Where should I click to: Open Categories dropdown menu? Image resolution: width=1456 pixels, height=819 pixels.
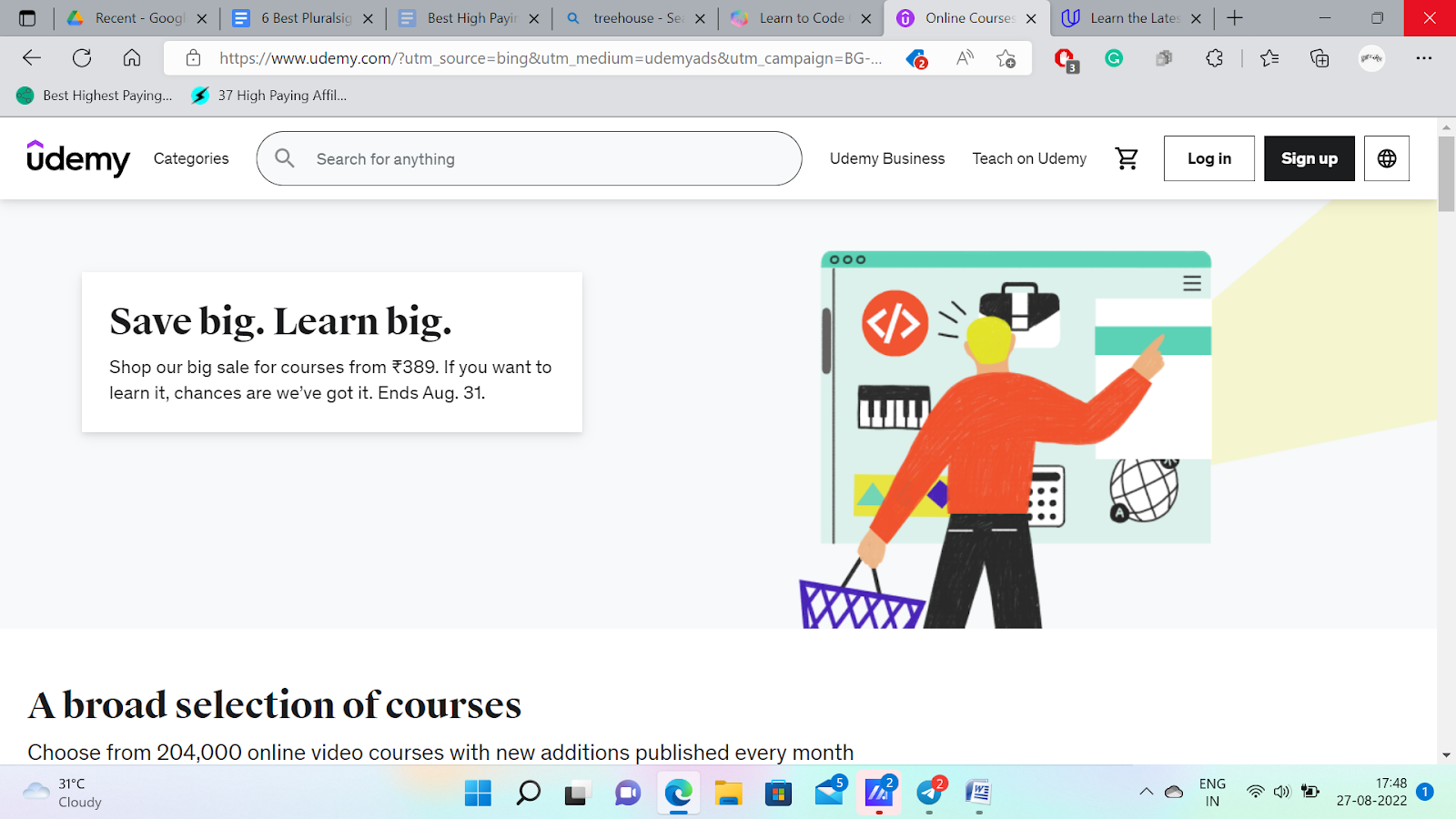191,158
